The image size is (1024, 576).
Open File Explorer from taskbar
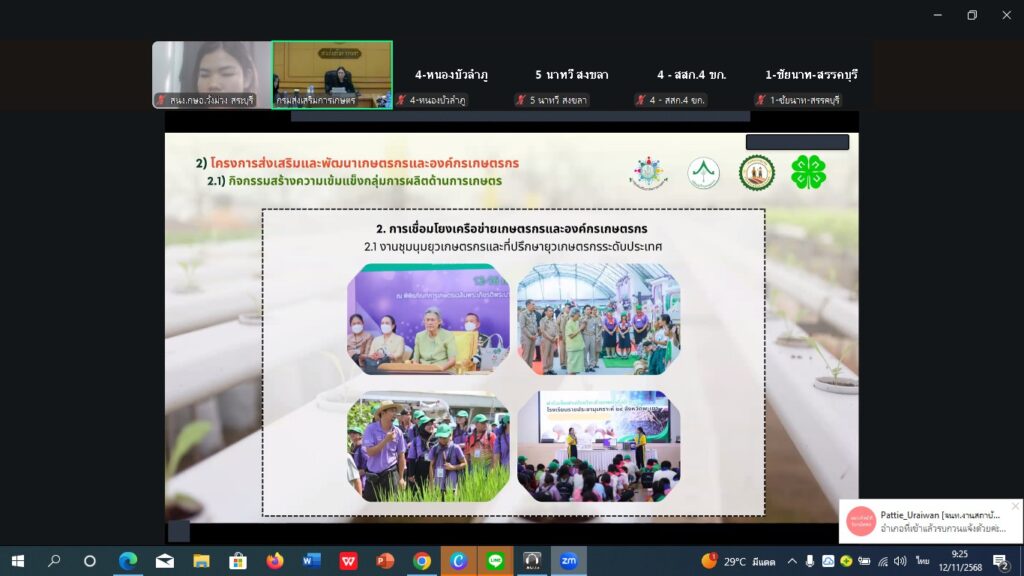tap(201, 561)
